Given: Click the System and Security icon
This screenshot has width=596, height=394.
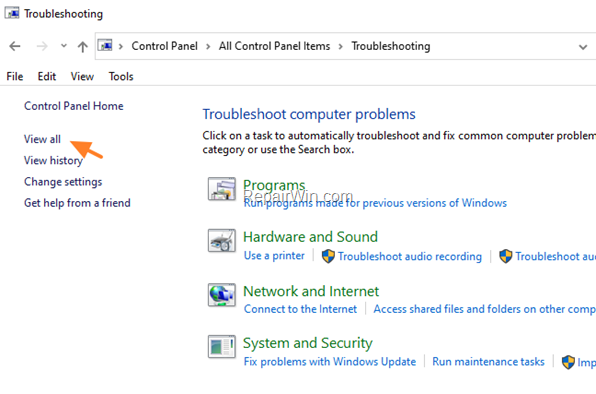Looking at the screenshot, I should (x=222, y=347).
